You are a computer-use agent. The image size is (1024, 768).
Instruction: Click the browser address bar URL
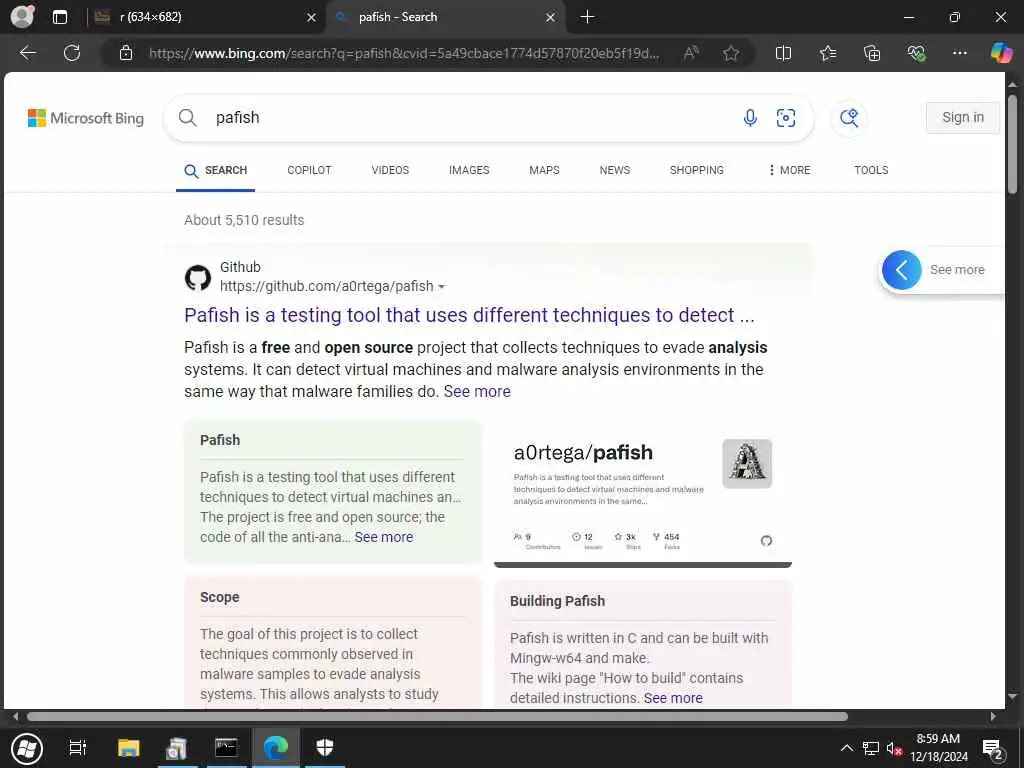click(404, 53)
